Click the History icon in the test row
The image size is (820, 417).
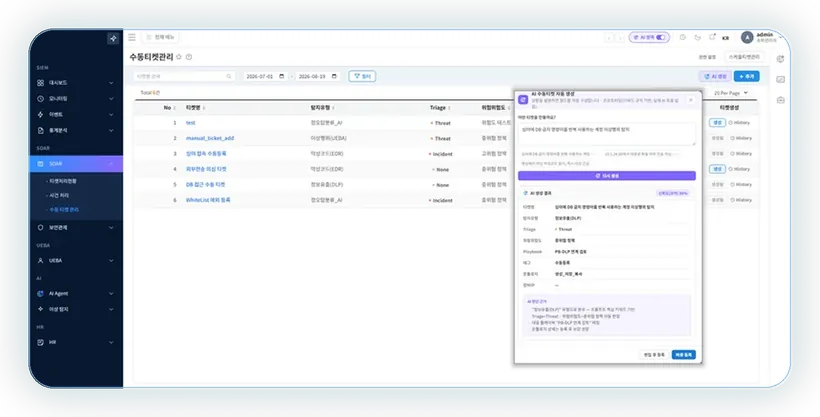click(732, 123)
